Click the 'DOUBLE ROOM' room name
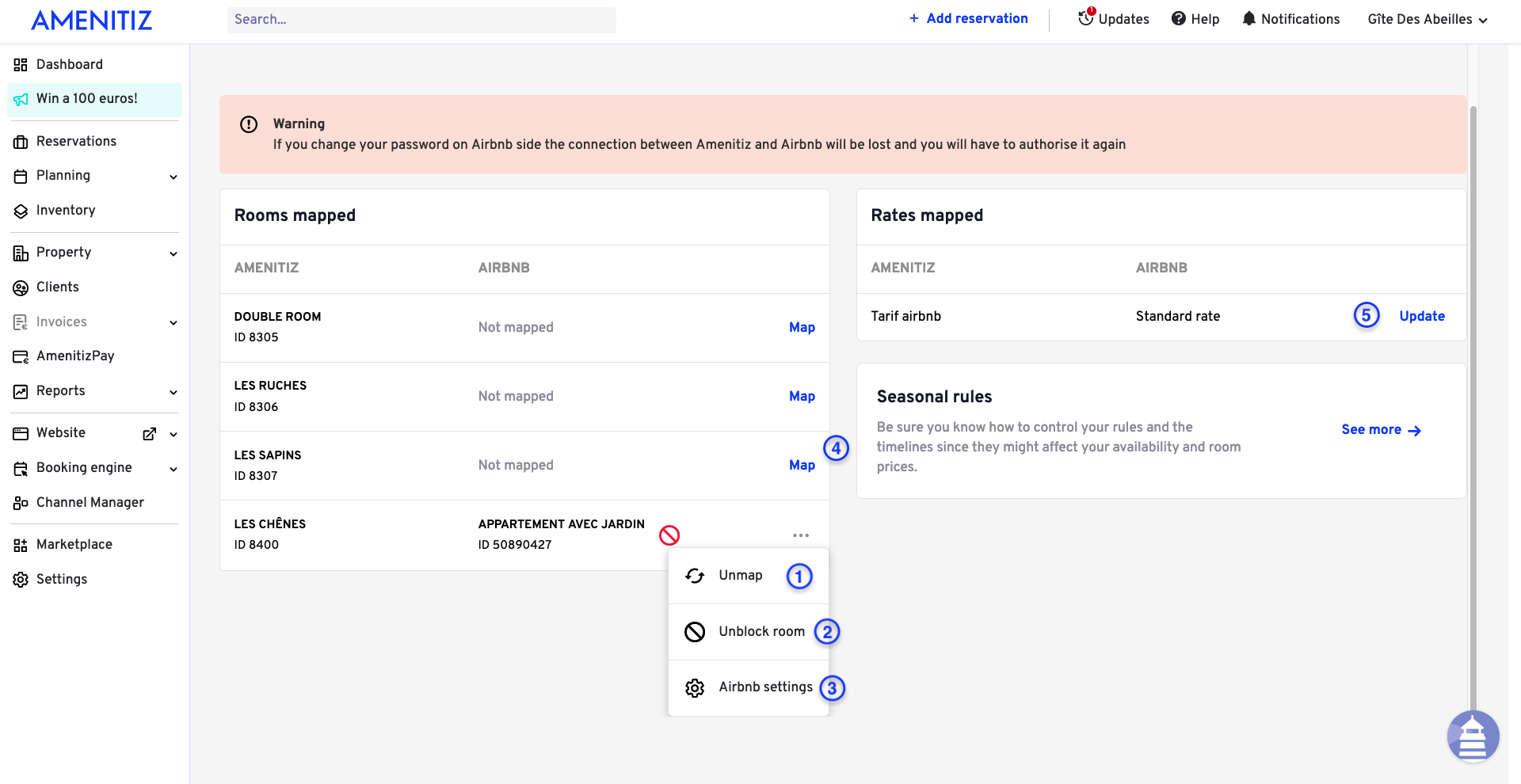The image size is (1521, 784). tap(278, 317)
